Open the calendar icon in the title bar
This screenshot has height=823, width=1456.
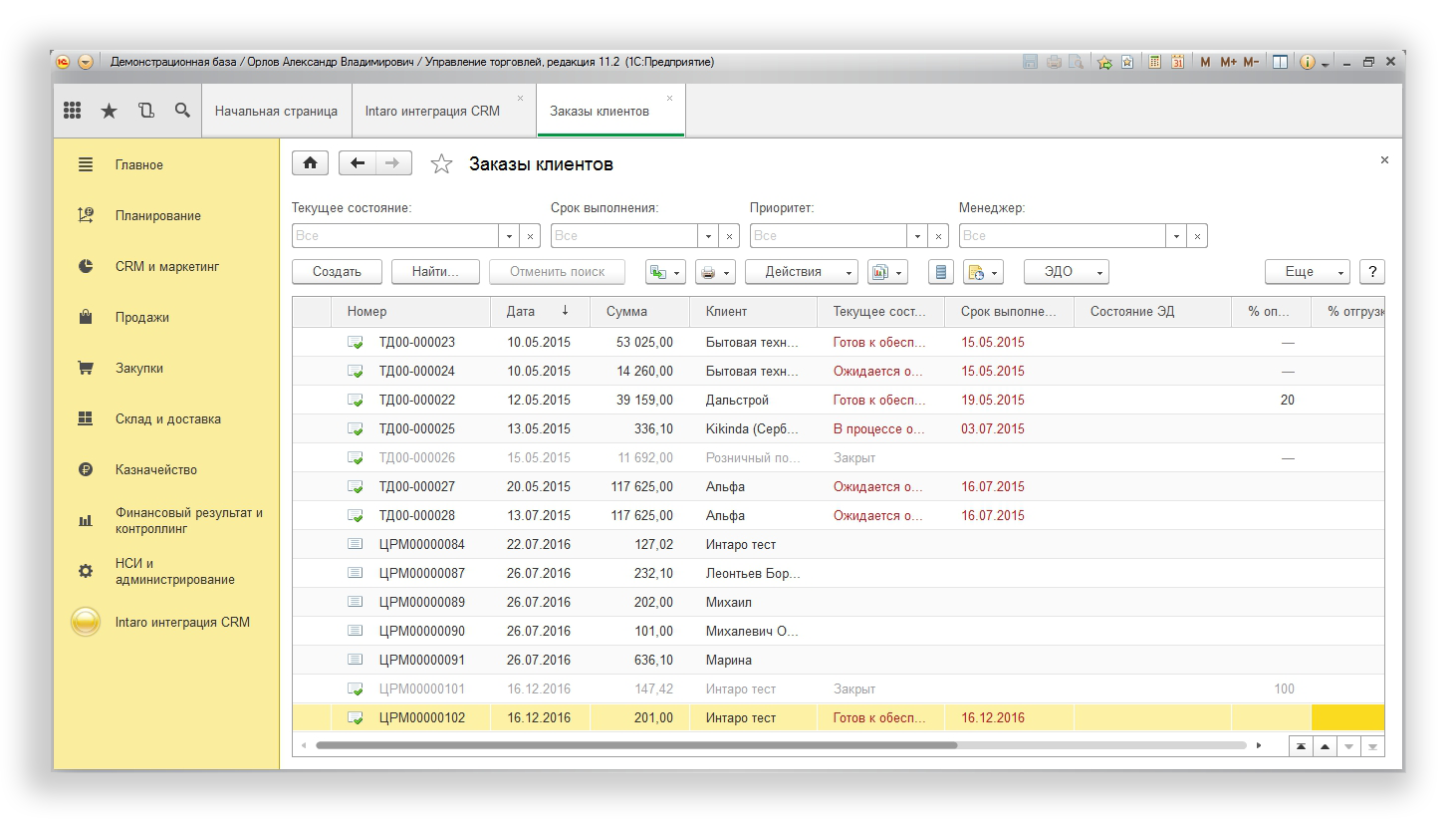click(1177, 62)
